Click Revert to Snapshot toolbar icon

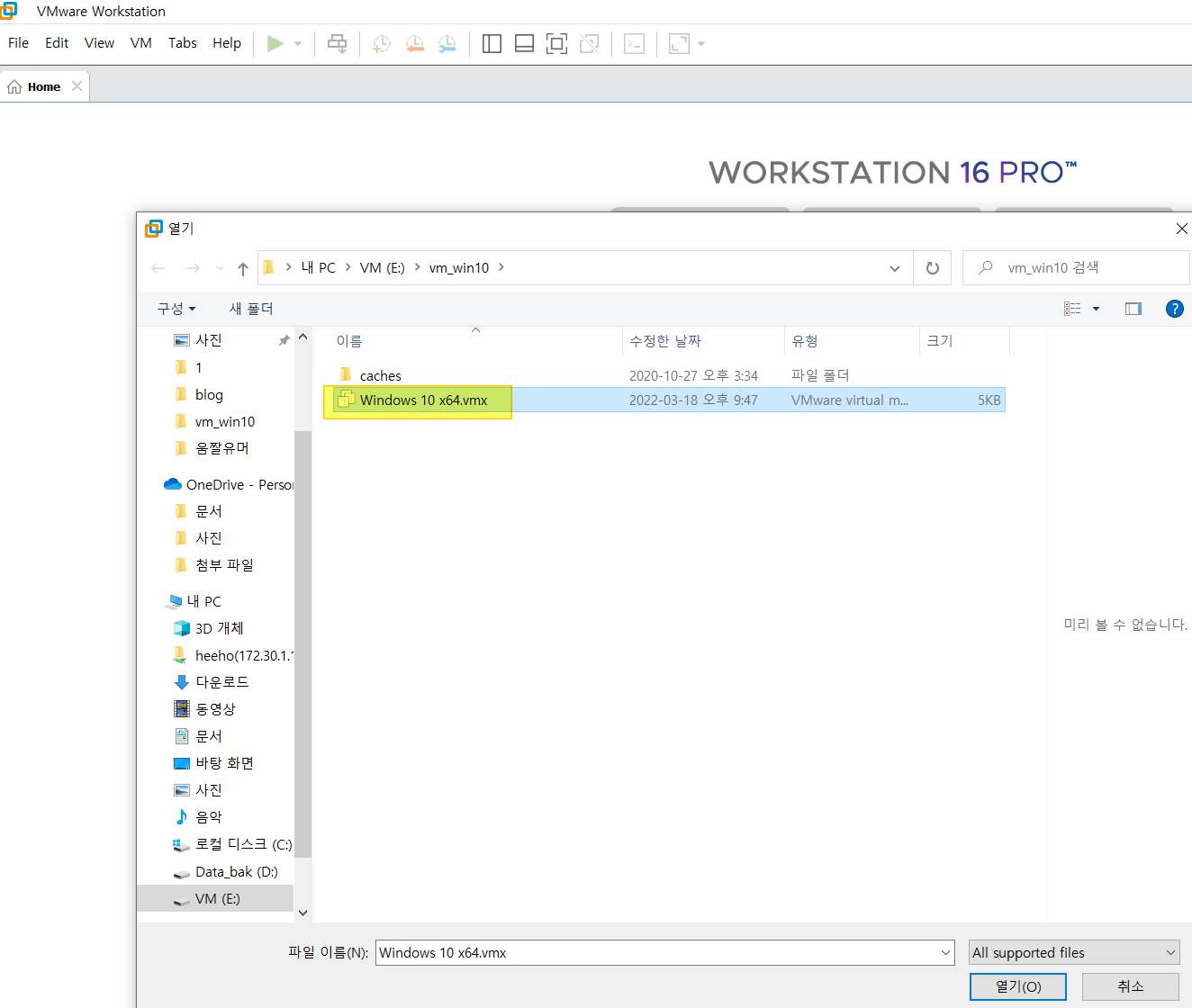point(414,43)
